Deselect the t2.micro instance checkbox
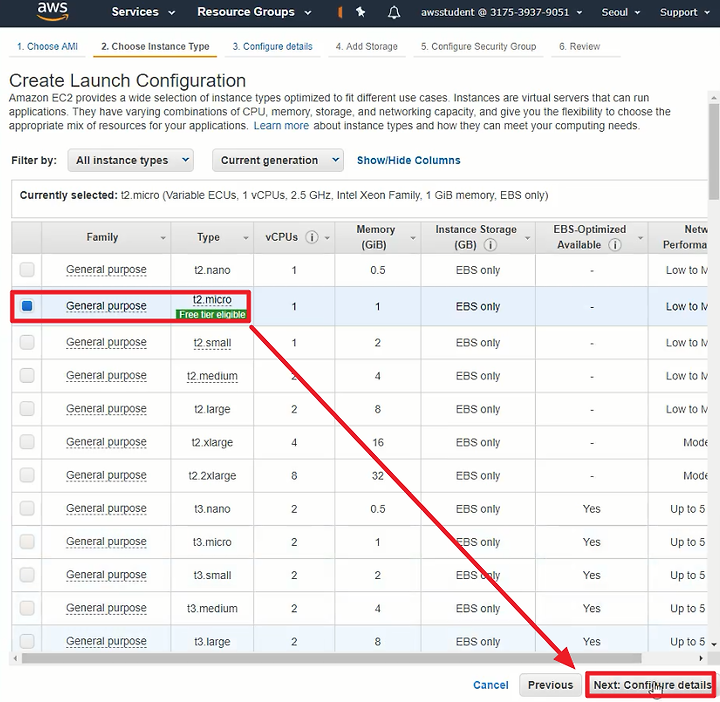Viewport: 720px width, 702px height. click(x=27, y=306)
